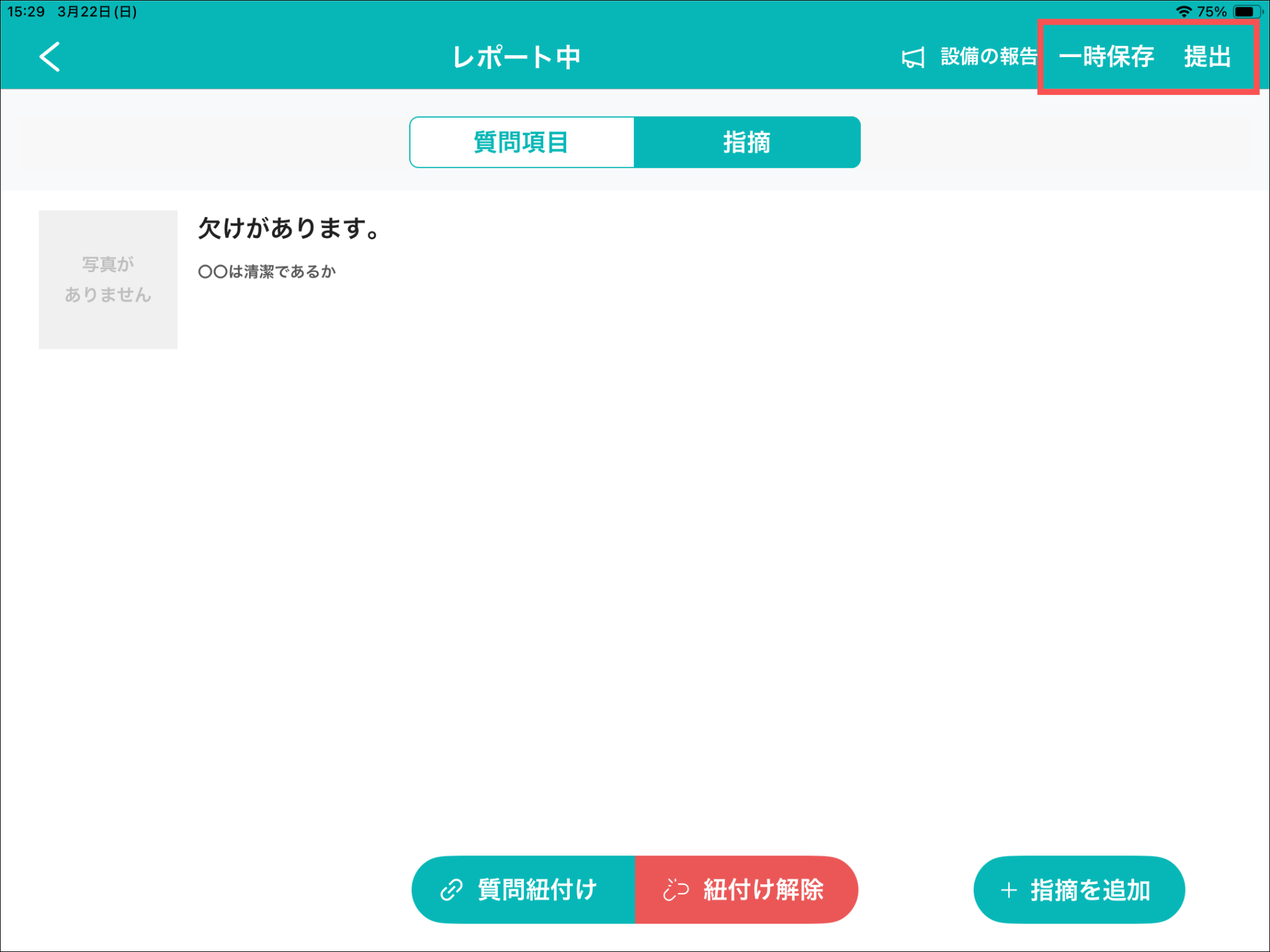Tap the 指摘を追加 button text

pos(1090,890)
